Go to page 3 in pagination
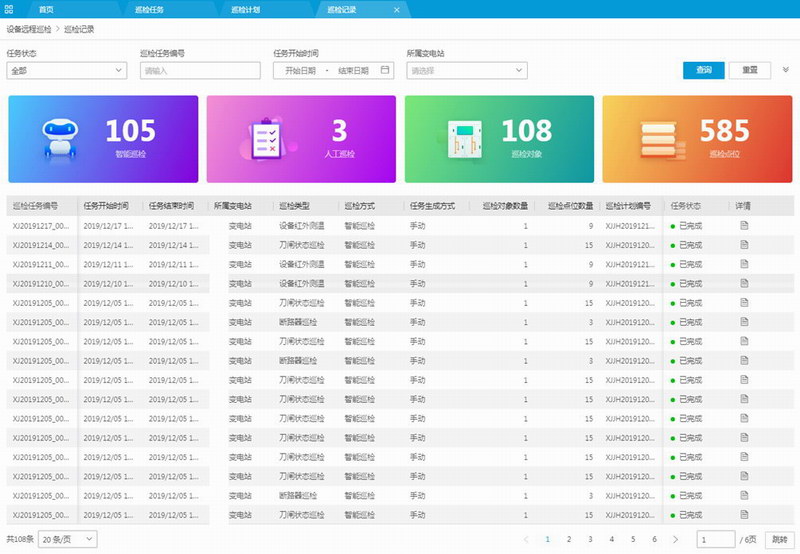Image resolution: width=800 pixels, height=554 pixels. [x=590, y=539]
